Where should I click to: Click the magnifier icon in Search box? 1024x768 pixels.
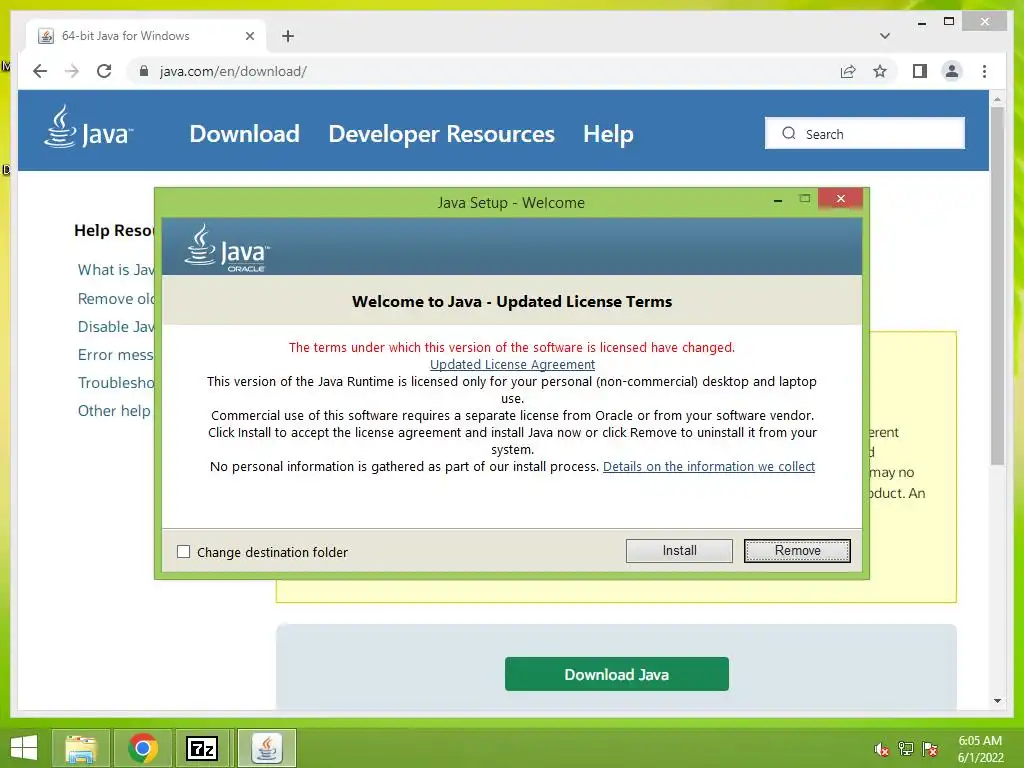pyautogui.click(x=789, y=133)
